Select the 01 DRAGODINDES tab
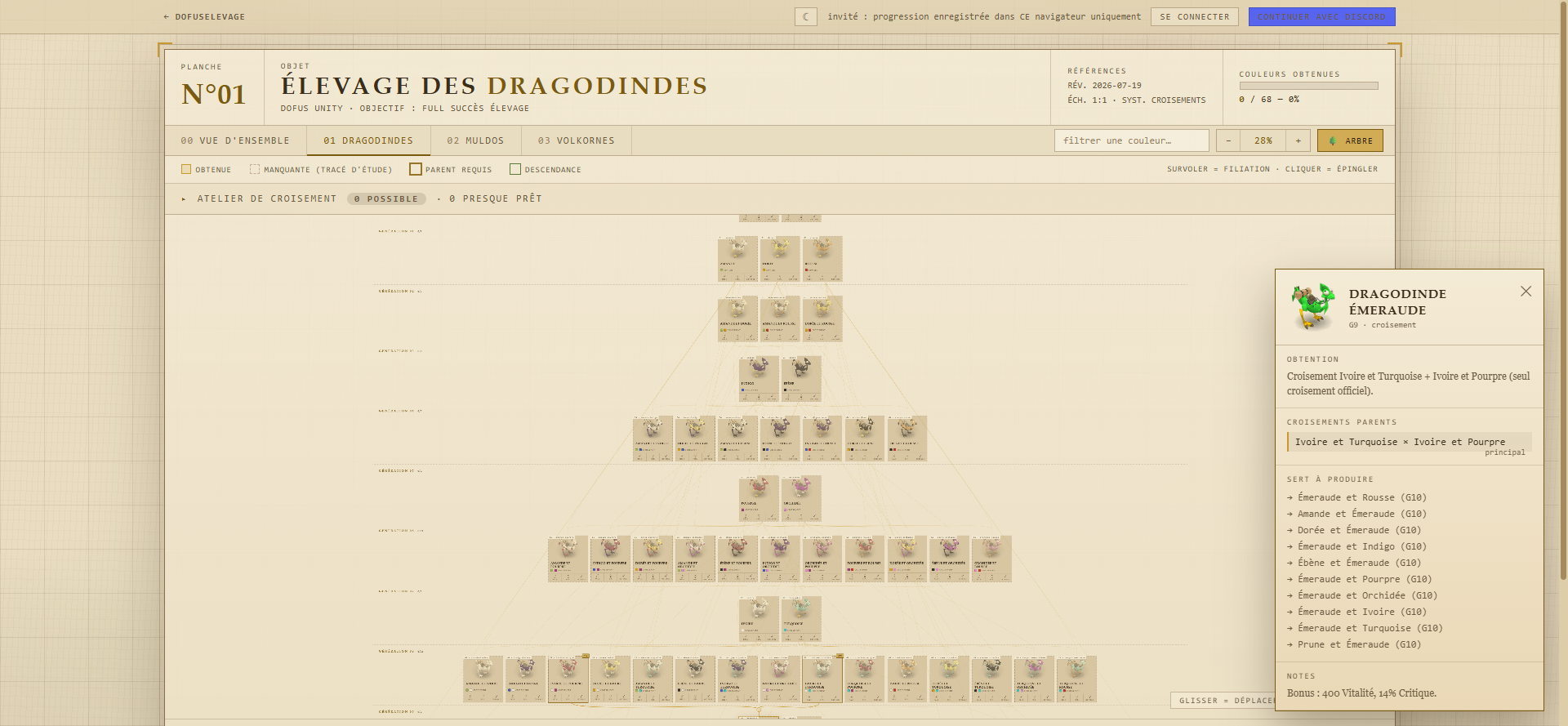This screenshot has height=726, width=1568. [x=368, y=140]
